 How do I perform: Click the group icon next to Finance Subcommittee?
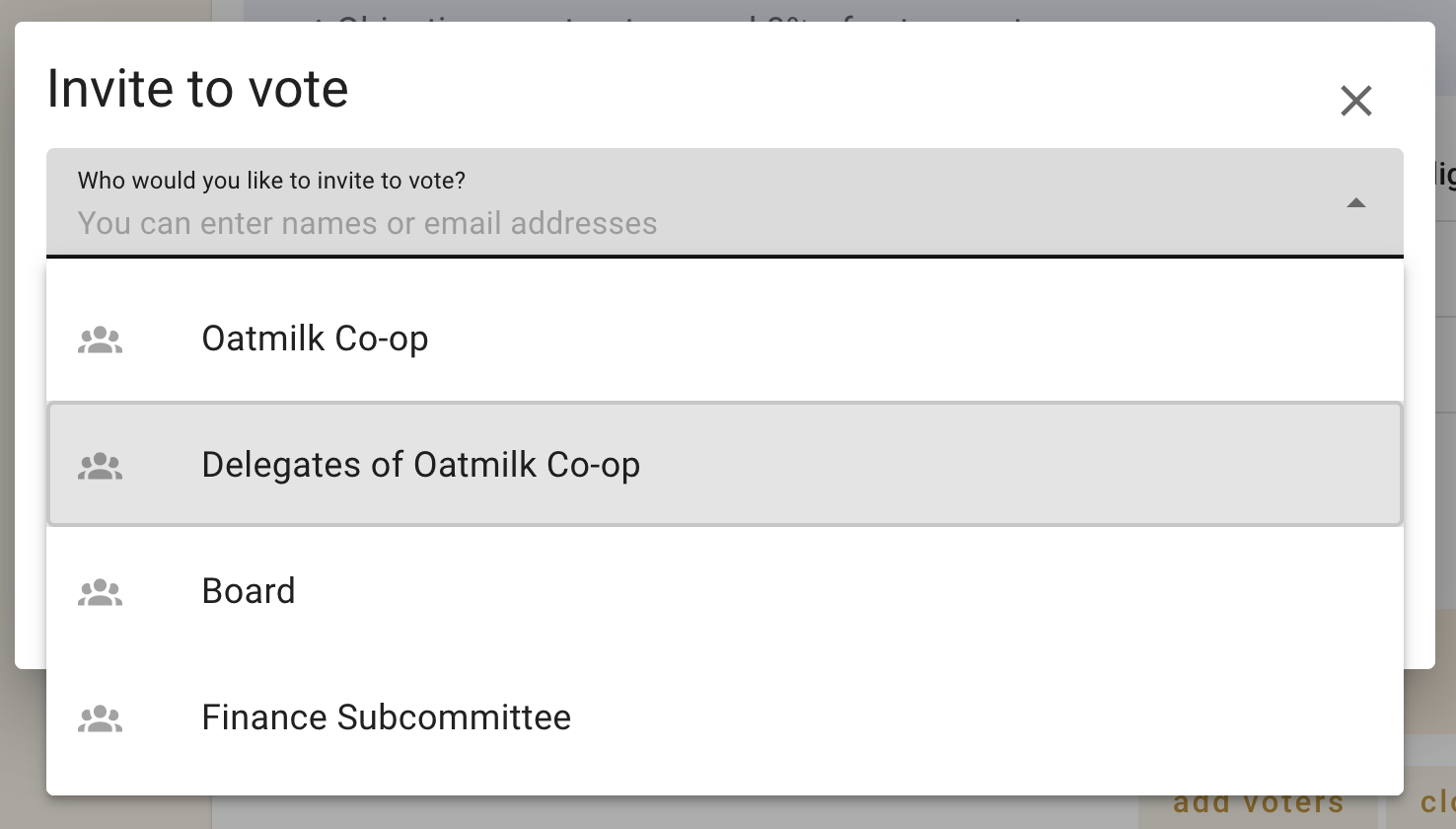tap(100, 718)
